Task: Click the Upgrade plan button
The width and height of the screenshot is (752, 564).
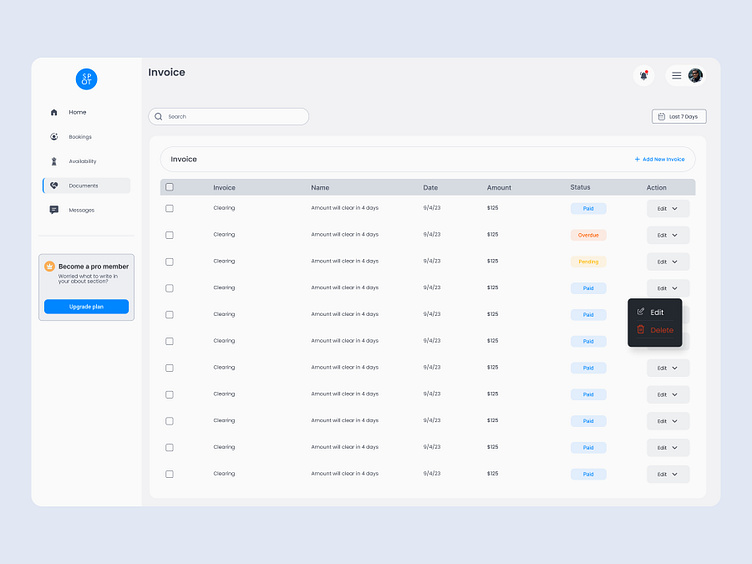Action: click(86, 306)
